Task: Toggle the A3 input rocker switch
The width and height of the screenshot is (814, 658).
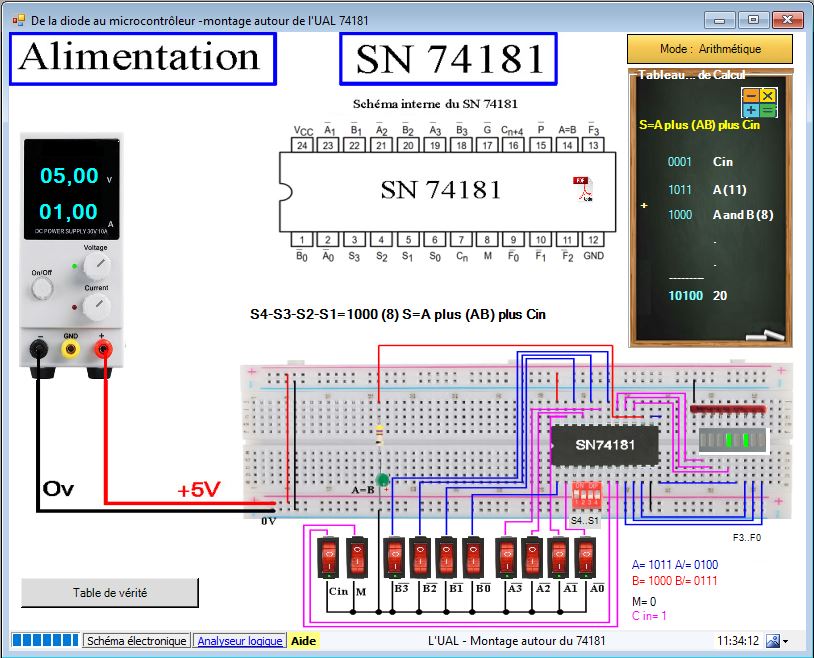Action: coord(507,558)
